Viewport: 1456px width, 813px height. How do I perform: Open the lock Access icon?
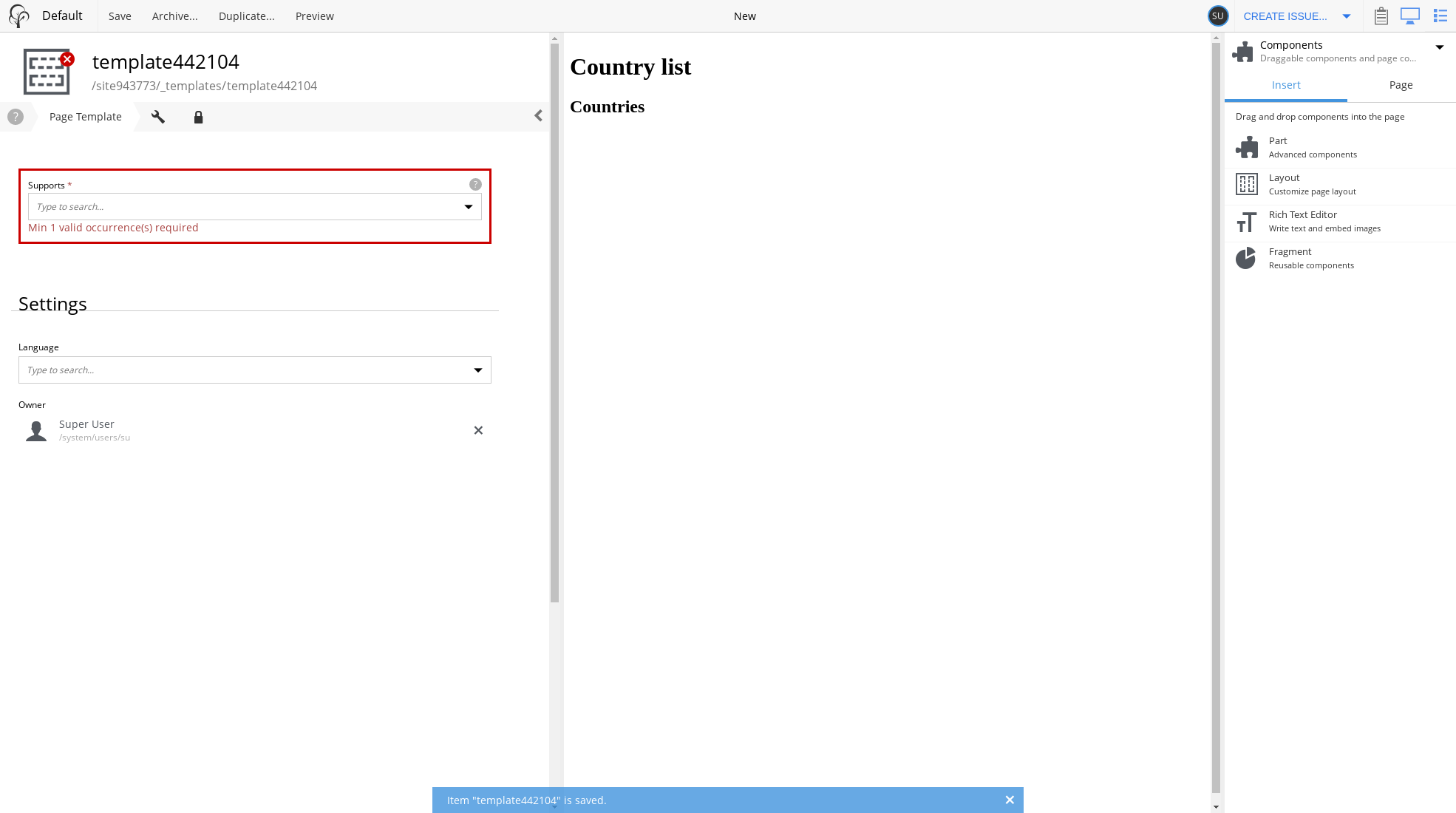pos(198,117)
